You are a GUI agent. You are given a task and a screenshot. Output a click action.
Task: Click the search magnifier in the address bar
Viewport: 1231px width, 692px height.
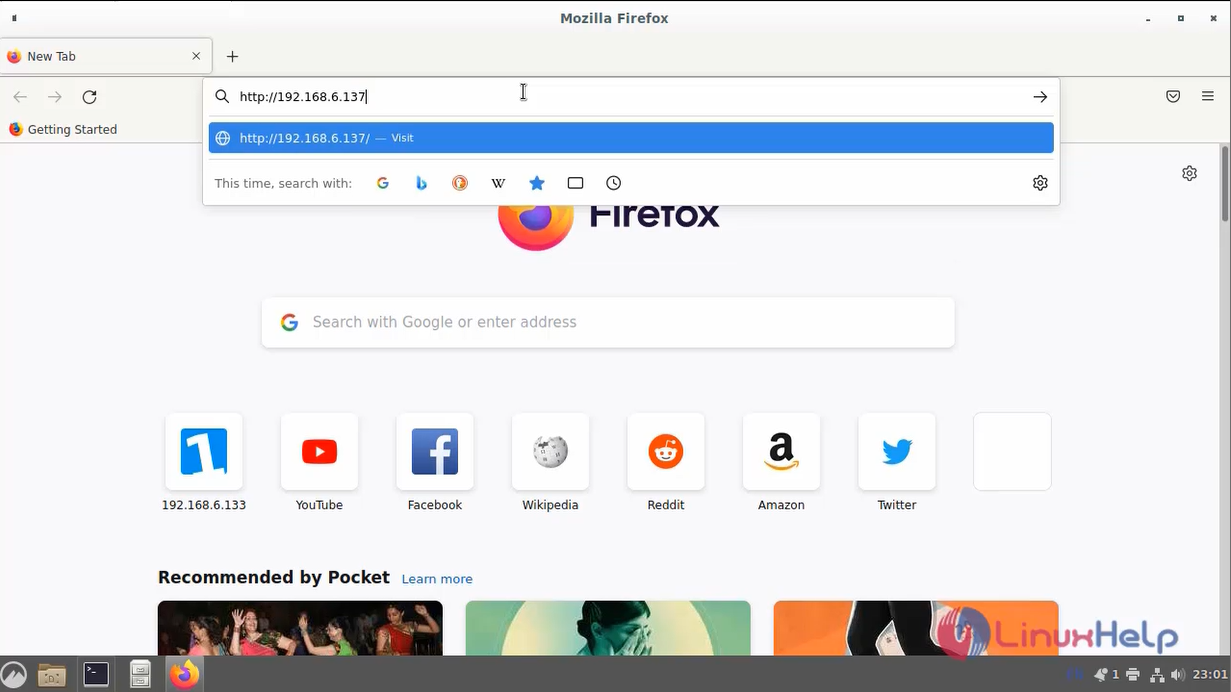pyautogui.click(x=222, y=97)
